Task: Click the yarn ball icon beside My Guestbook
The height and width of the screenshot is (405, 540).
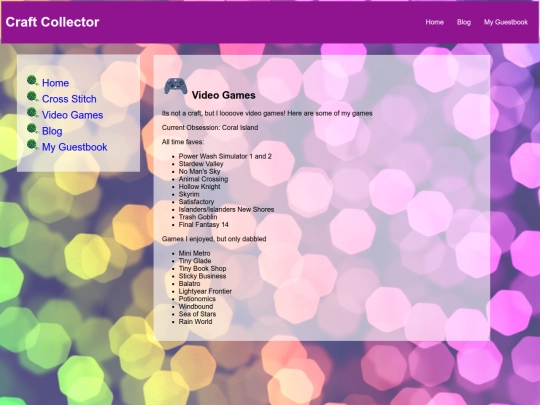Action: (x=33, y=145)
